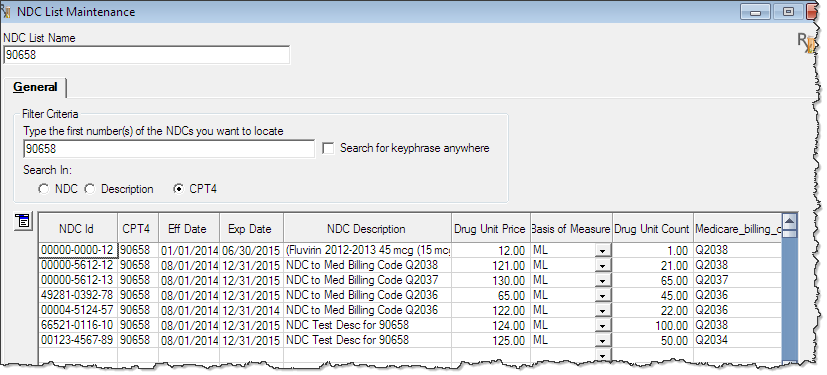Click Drug Unit Price 130.00 cell
Viewport: 827px width, 375px height.
pyautogui.click(x=491, y=281)
